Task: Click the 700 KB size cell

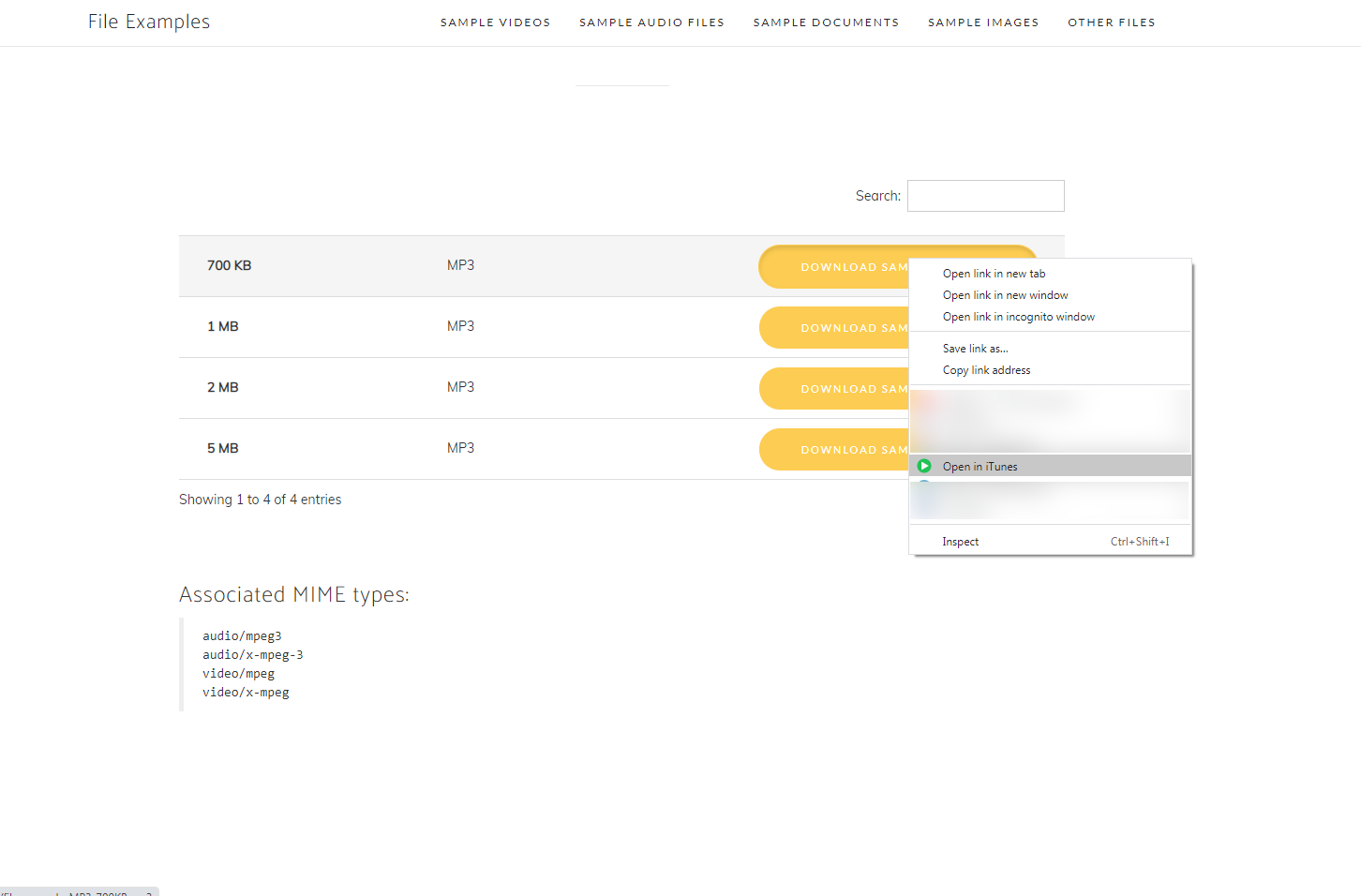Action: pyautogui.click(x=230, y=265)
